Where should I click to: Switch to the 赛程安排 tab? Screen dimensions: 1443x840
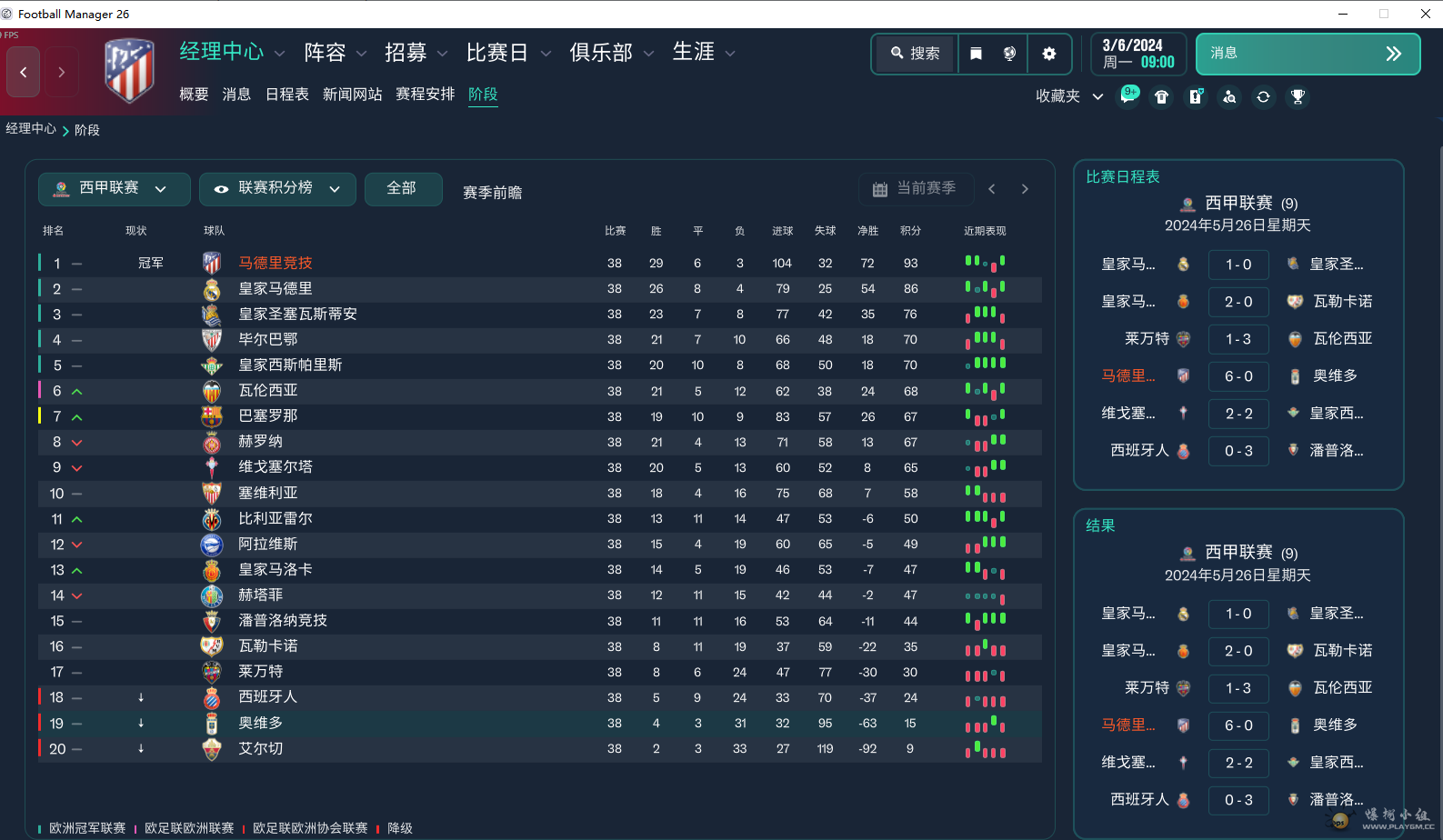pyautogui.click(x=425, y=95)
